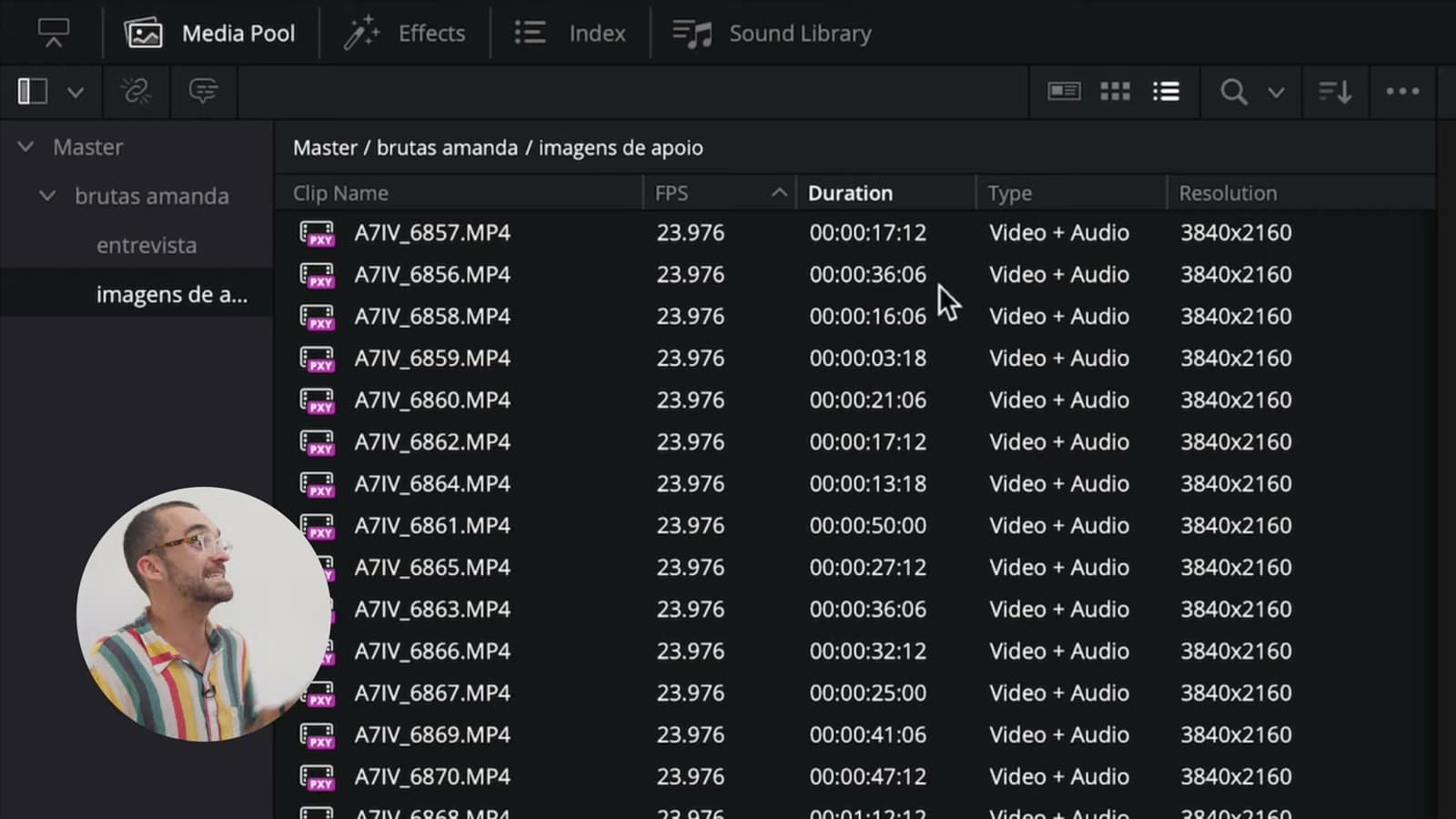This screenshot has height=819, width=1456.
Task: Sort by Resolution column header
Action: point(1228,193)
